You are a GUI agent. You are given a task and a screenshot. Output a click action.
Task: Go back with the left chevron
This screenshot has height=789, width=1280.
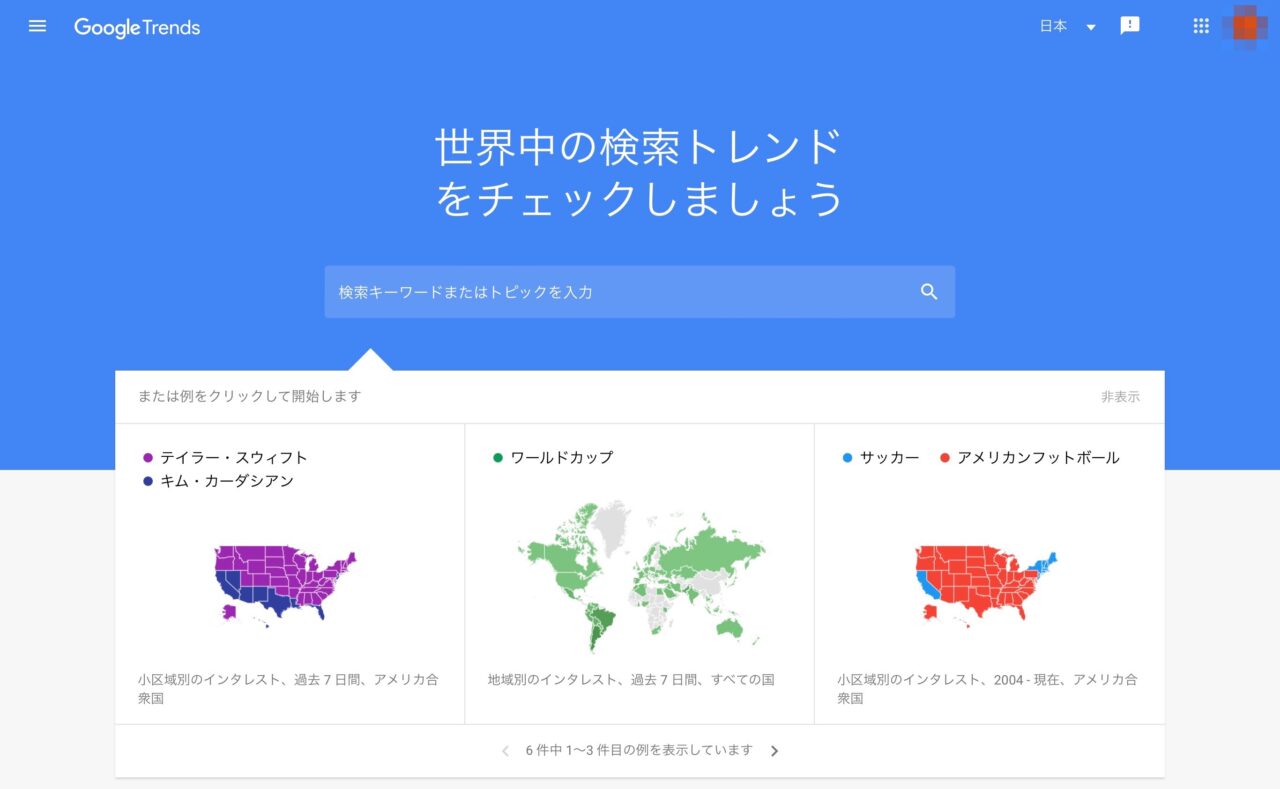coord(504,750)
